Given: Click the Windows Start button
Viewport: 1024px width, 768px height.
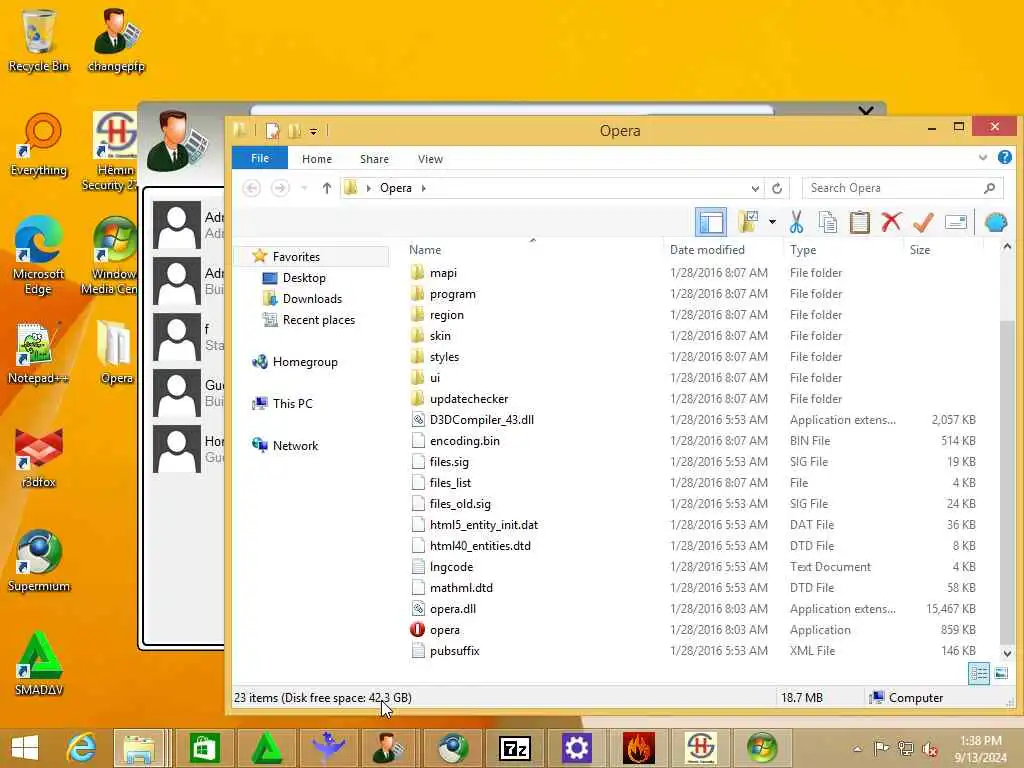Looking at the screenshot, I should click(x=25, y=748).
